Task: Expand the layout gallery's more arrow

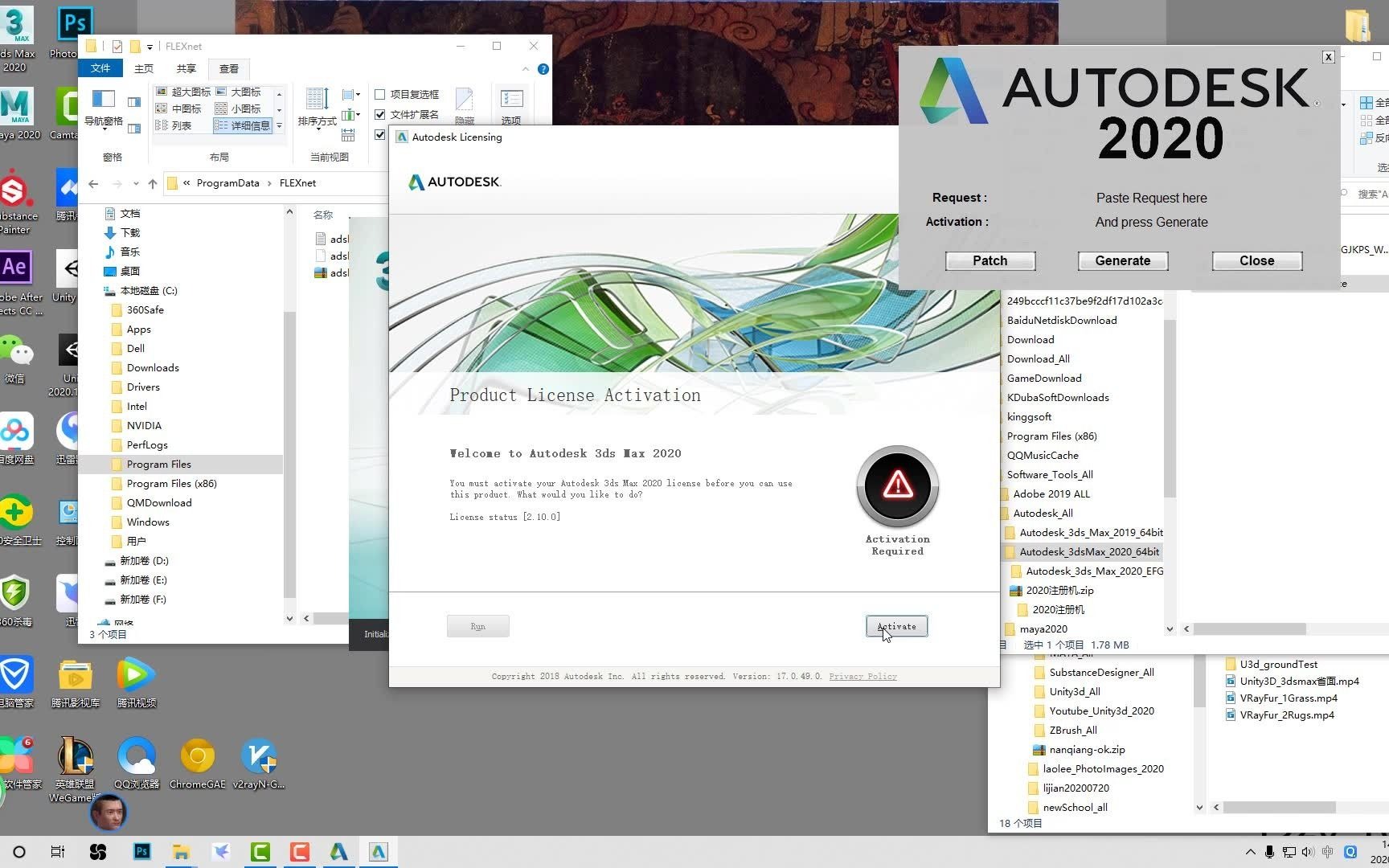Action: pyautogui.click(x=279, y=125)
